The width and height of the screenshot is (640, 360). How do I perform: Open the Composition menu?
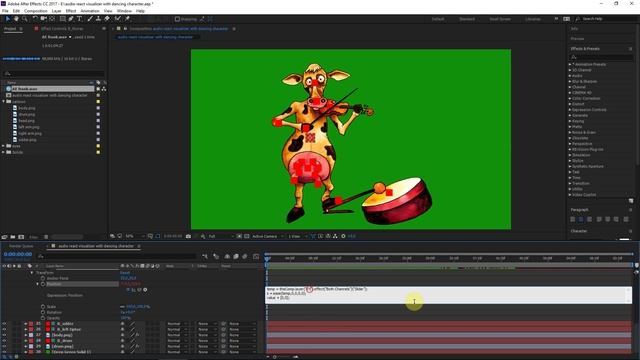point(36,11)
